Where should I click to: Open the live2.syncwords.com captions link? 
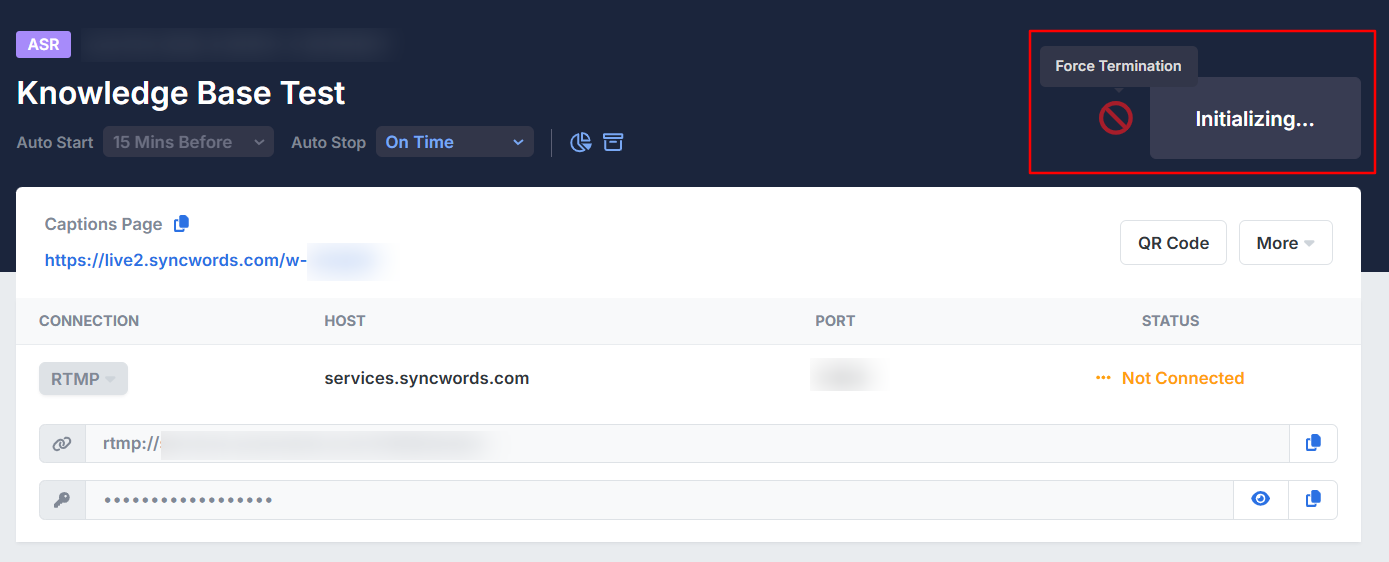pos(175,260)
